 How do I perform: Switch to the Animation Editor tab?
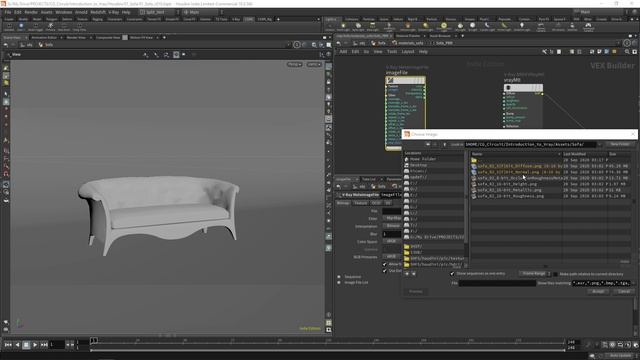pos(44,38)
